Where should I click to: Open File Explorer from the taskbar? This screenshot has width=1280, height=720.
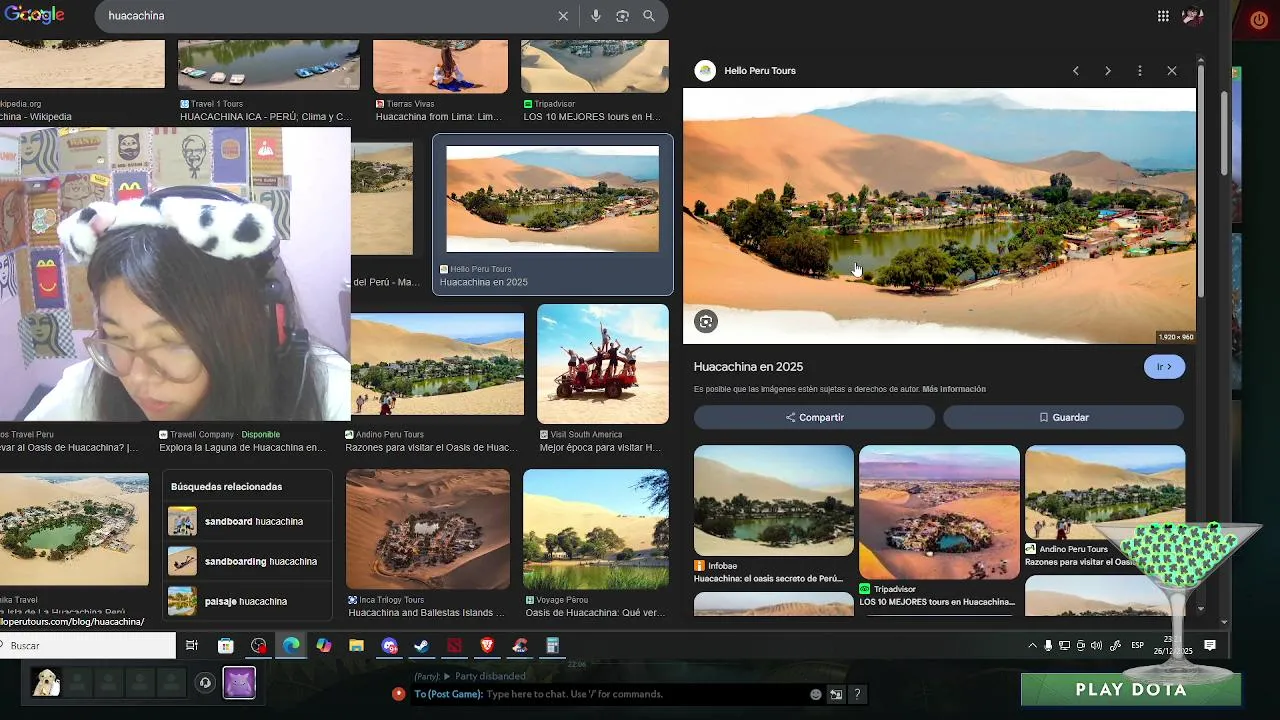tap(356, 646)
